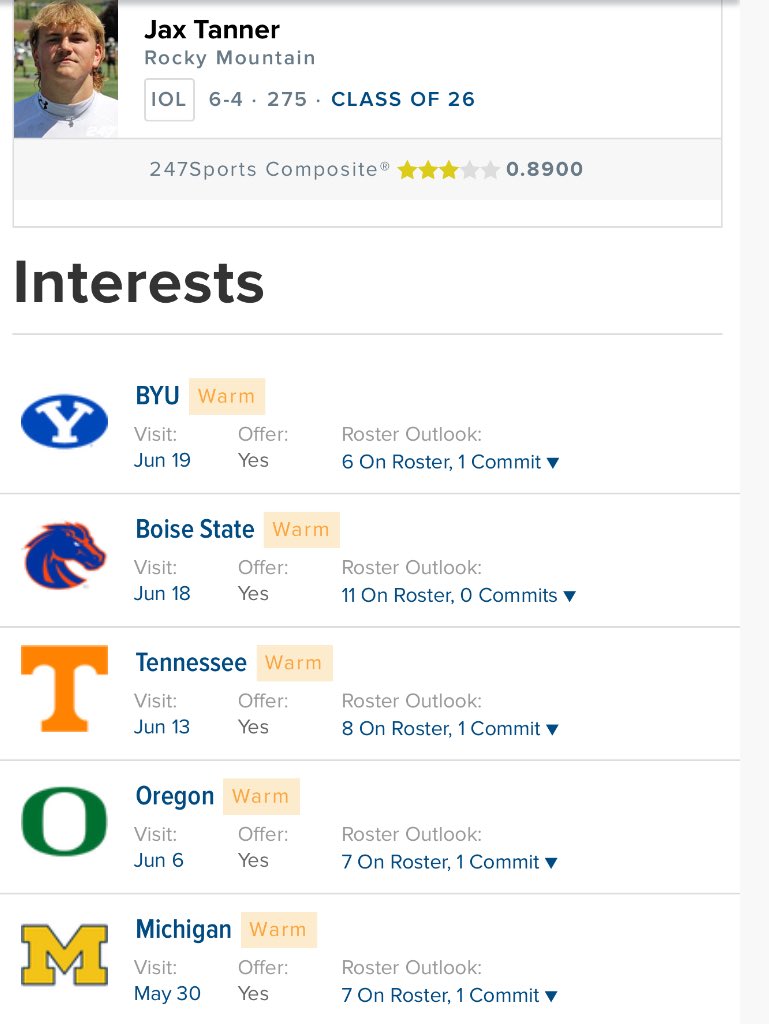Open the Jax Tanner name link

[212, 29]
